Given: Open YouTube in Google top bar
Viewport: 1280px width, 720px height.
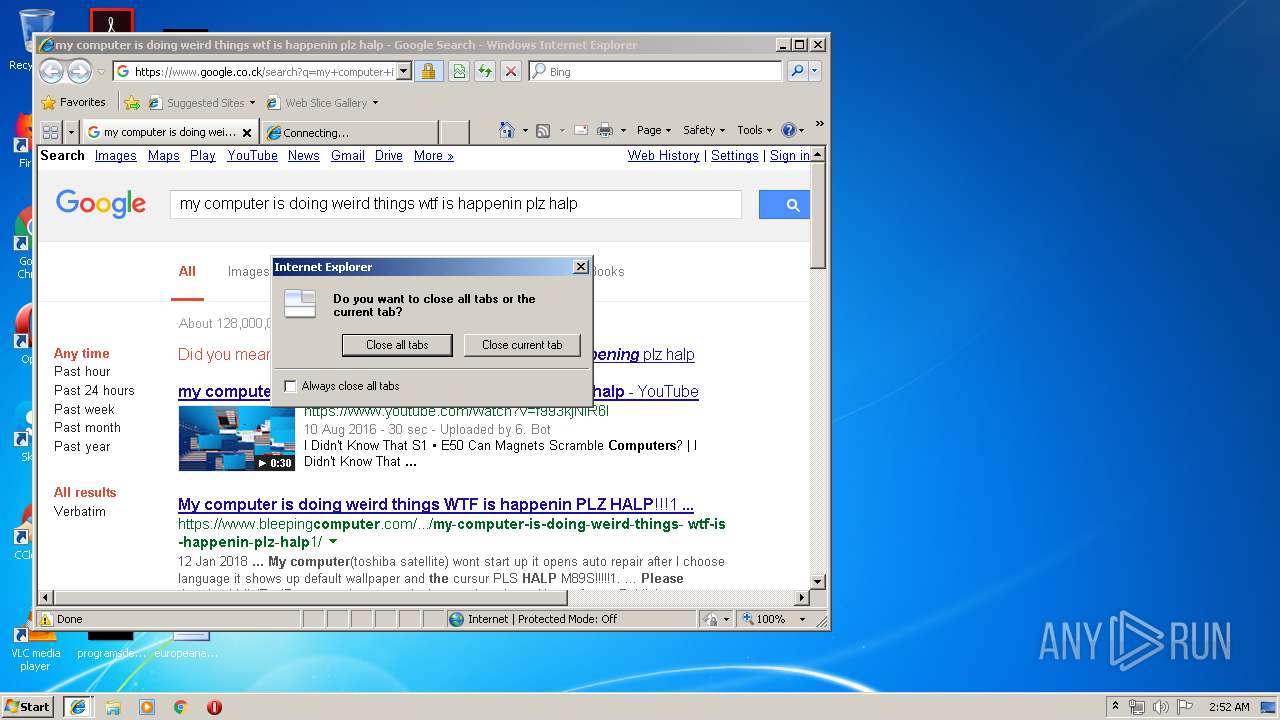Looking at the screenshot, I should pyautogui.click(x=252, y=155).
